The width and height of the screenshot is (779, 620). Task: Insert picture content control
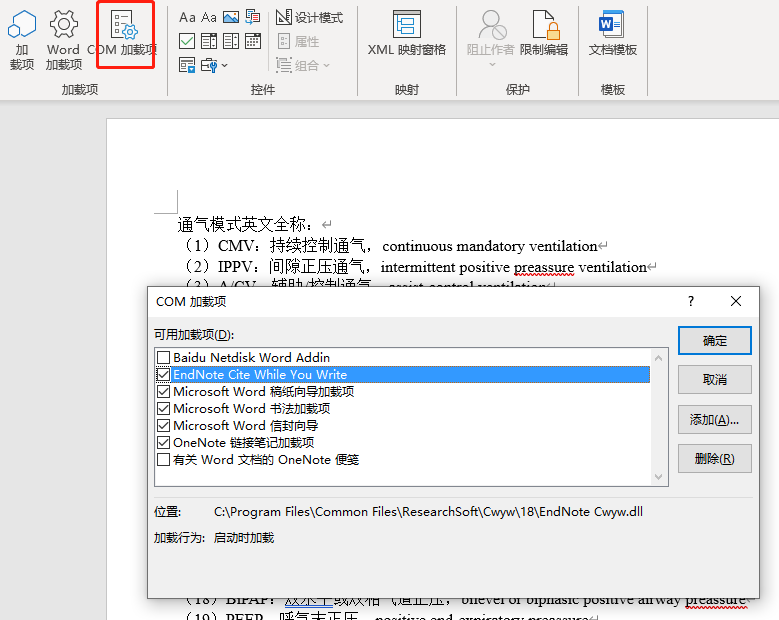[x=231, y=17]
